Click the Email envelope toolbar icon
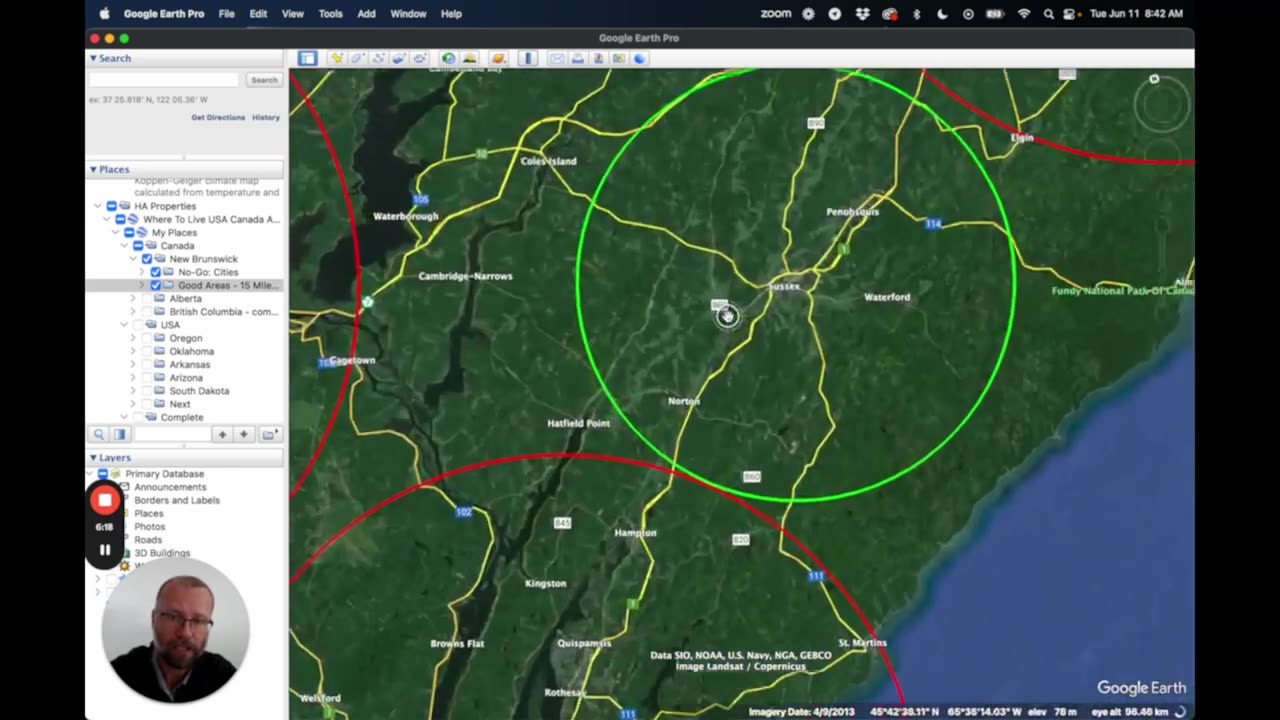The image size is (1280, 720). point(557,58)
